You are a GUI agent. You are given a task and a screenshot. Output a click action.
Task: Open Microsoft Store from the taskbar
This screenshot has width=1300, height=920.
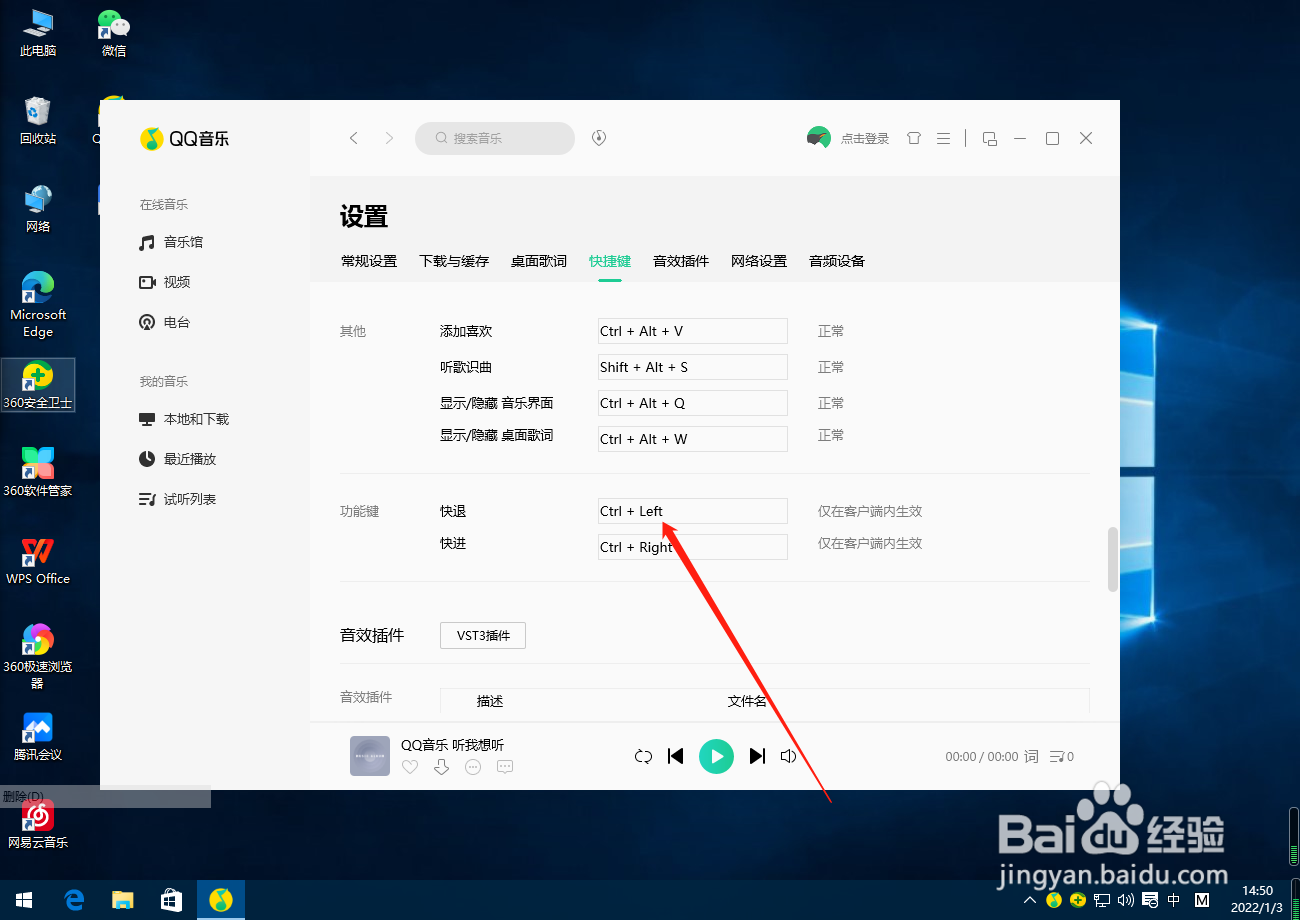(171, 900)
